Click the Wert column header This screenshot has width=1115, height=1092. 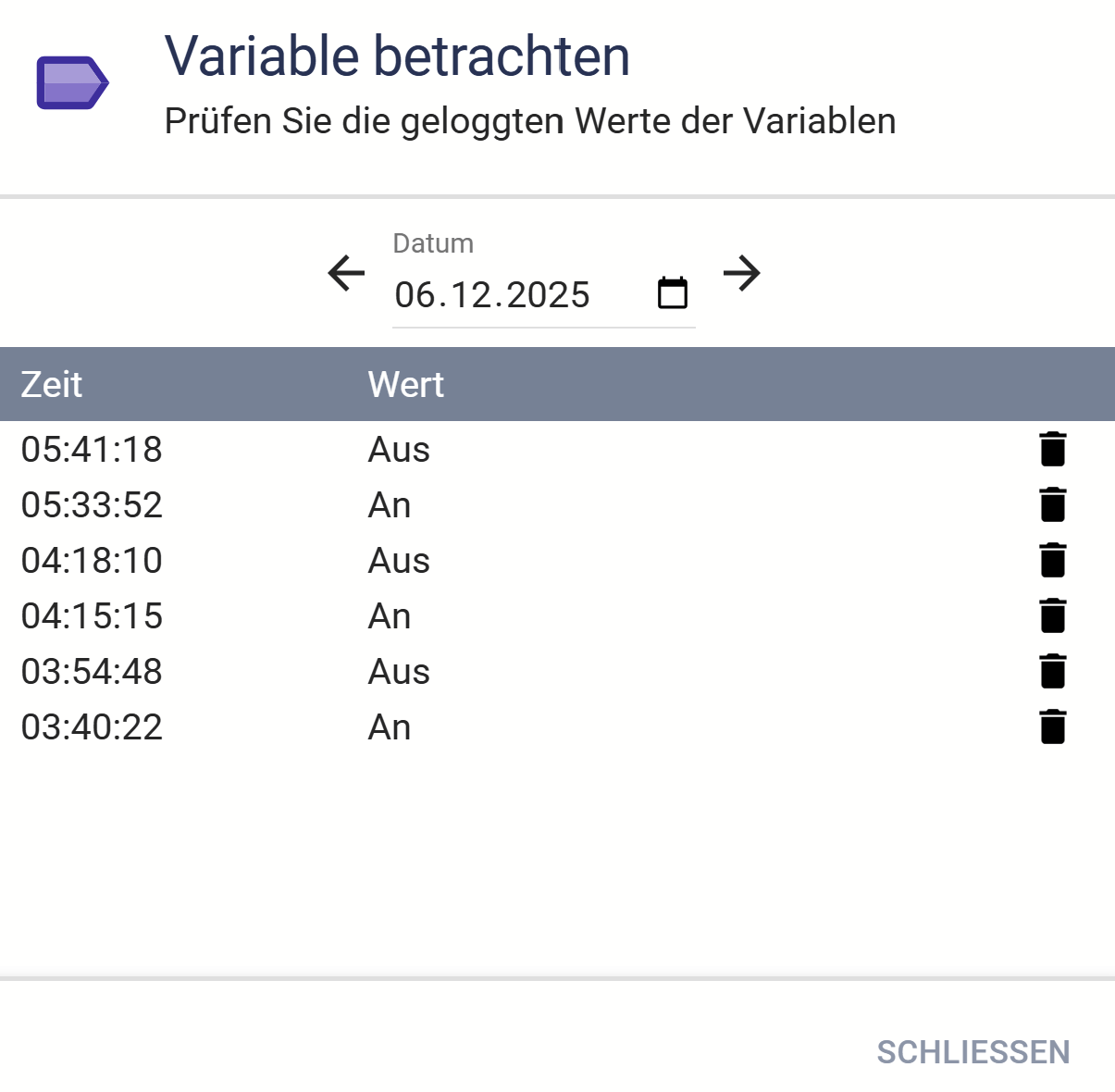(405, 384)
